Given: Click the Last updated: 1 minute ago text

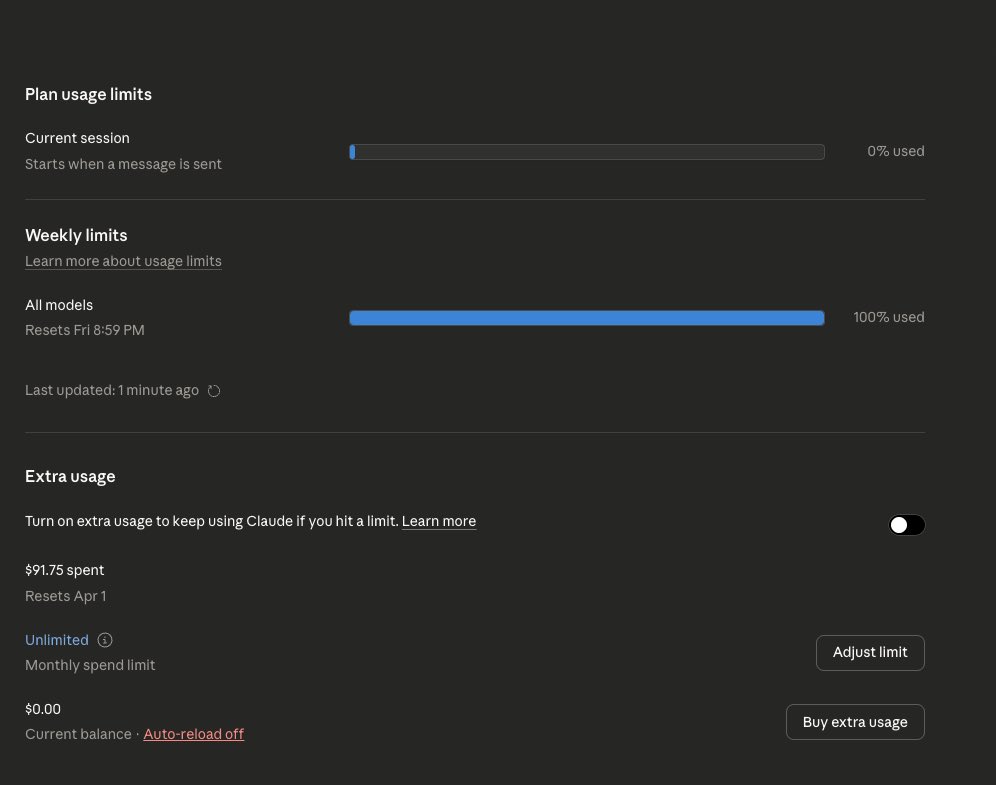Looking at the screenshot, I should [112, 390].
